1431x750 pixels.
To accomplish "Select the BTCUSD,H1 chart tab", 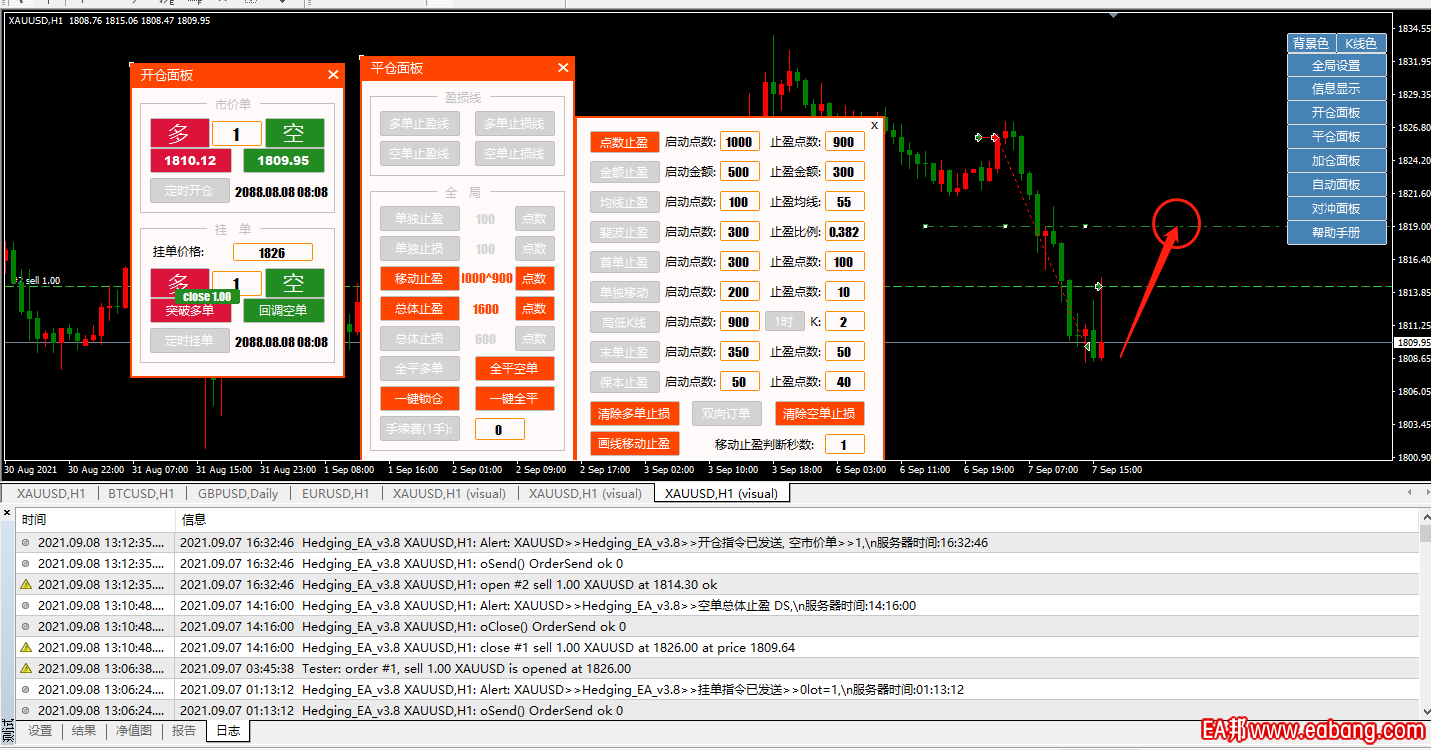I will coord(141,493).
